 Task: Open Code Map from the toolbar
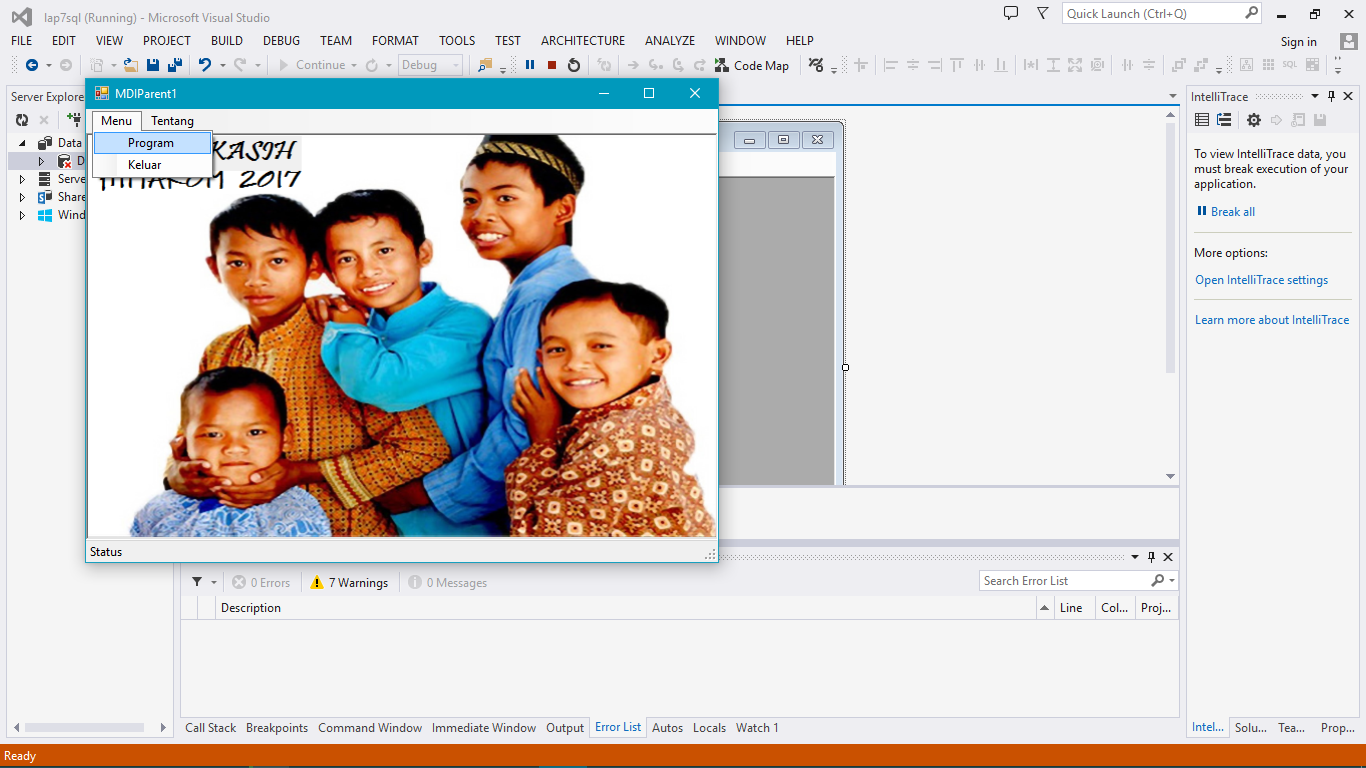coord(752,65)
